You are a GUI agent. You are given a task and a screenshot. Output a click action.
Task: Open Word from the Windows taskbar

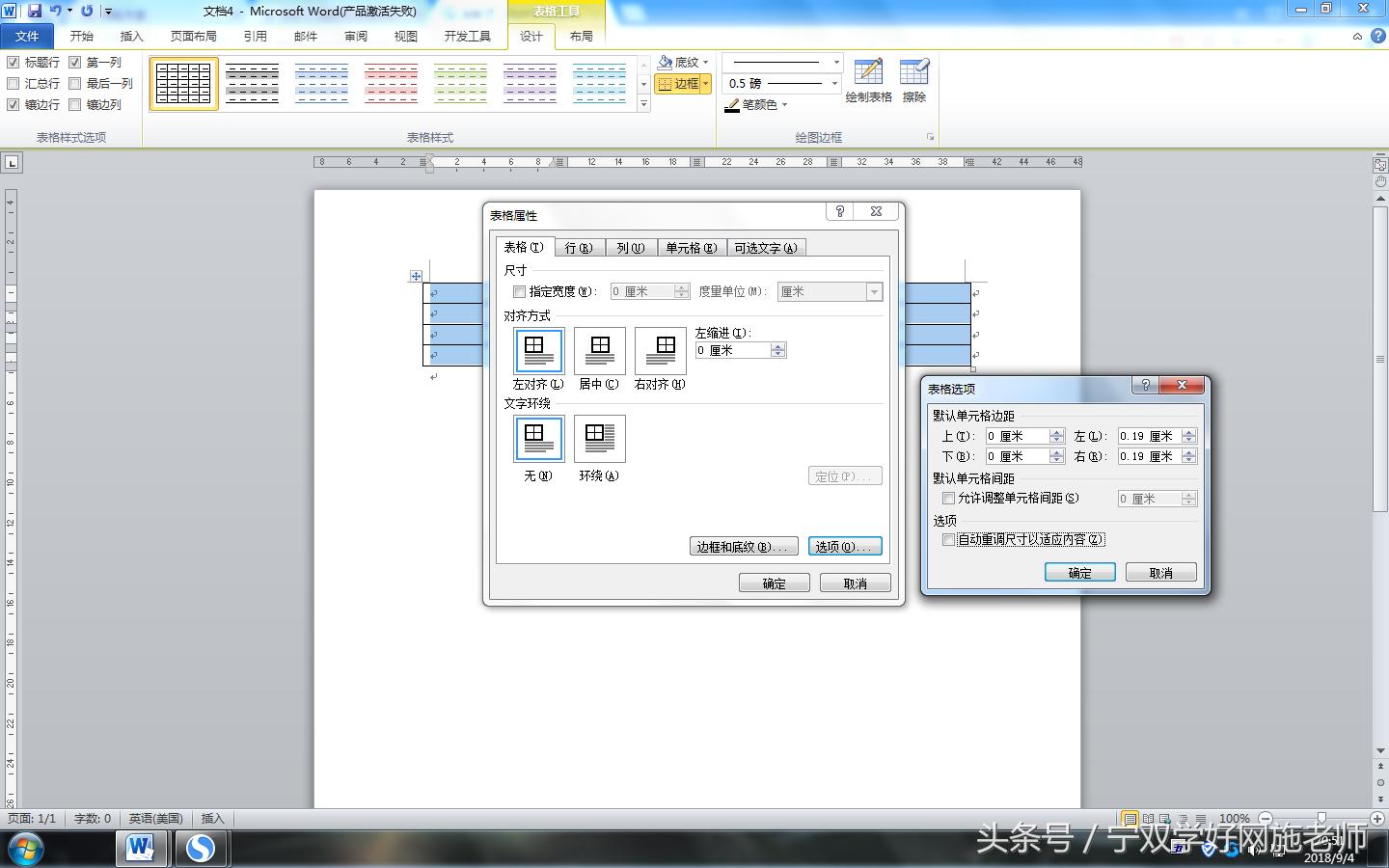pyautogui.click(x=141, y=848)
